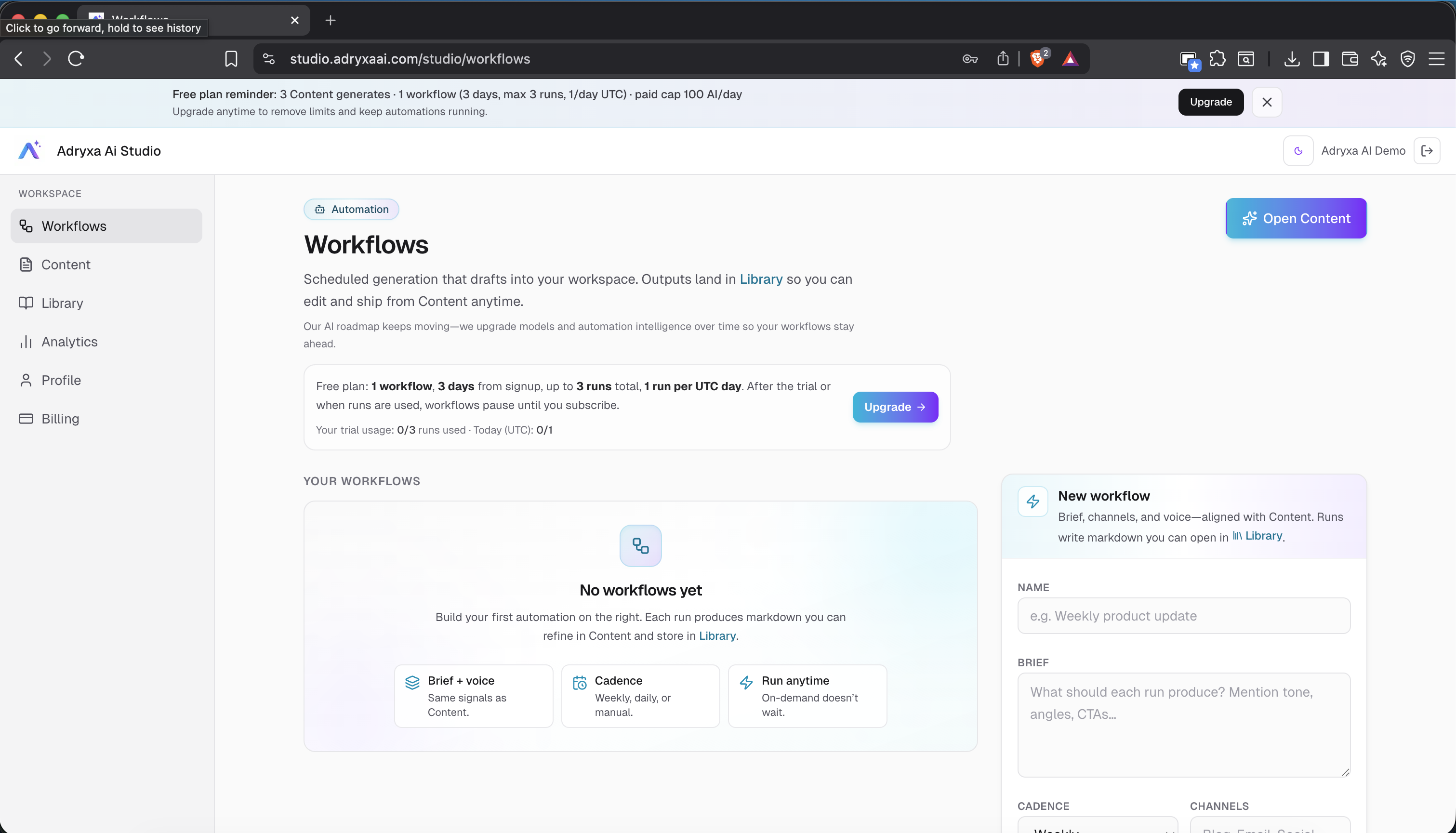Open Profile in the sidebar

coord(106,380)
